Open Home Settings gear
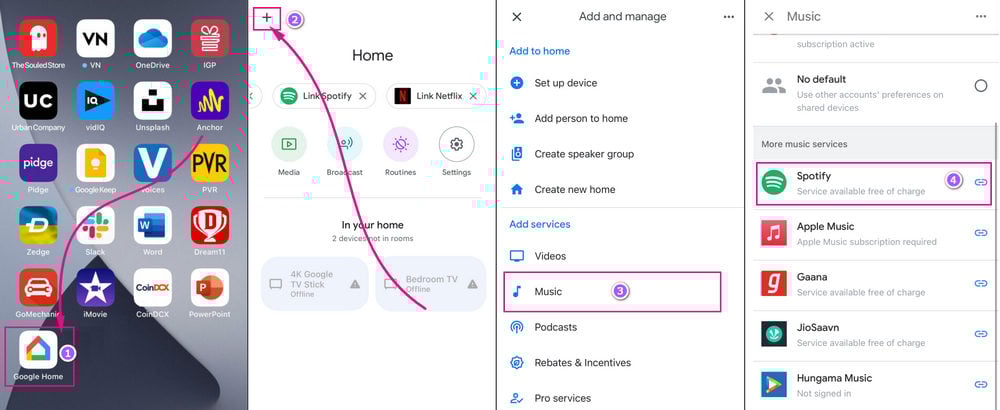 pyautogui.click(x=457, y=144)
